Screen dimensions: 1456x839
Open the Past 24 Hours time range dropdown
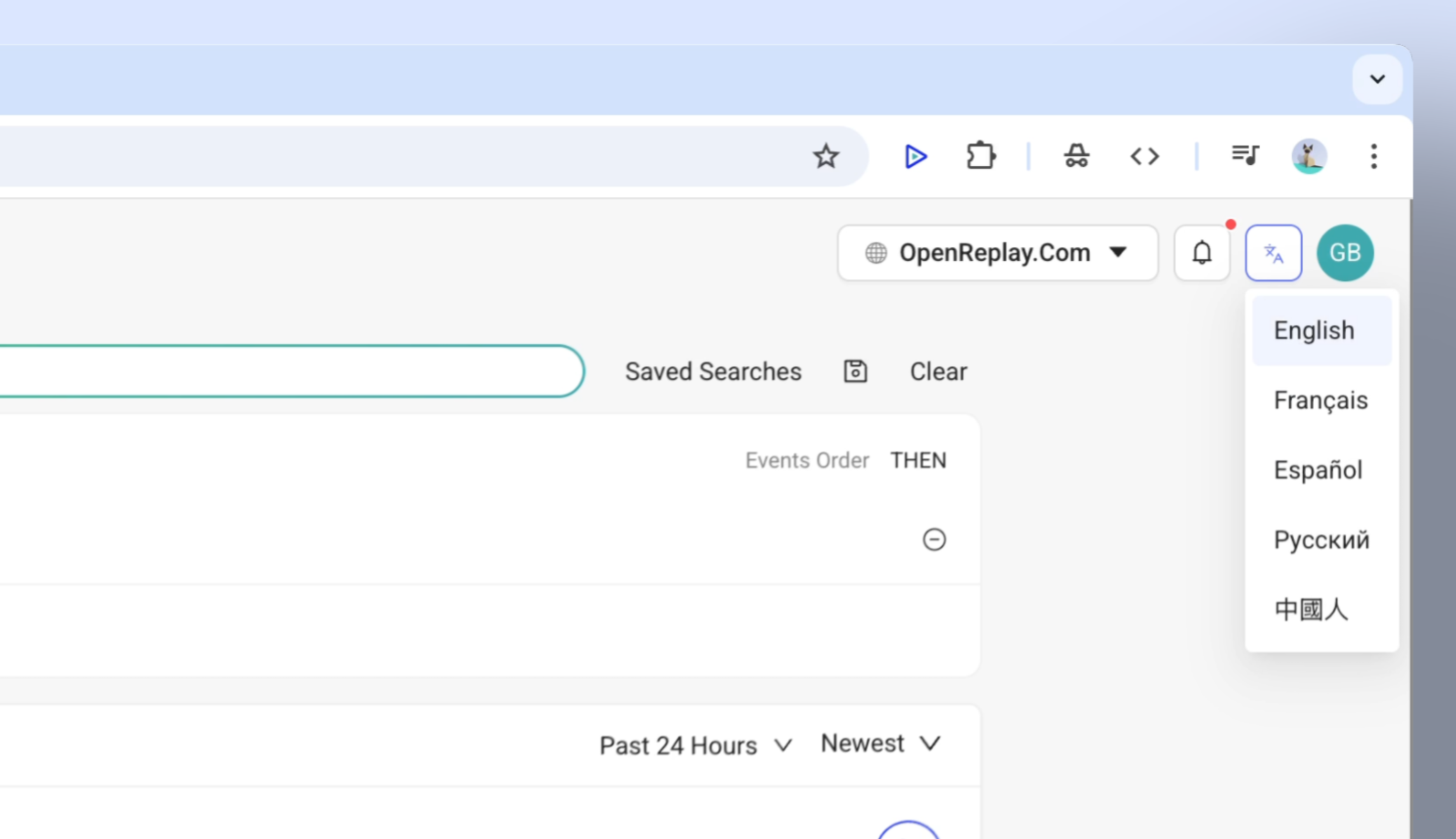tap(696, 746)
